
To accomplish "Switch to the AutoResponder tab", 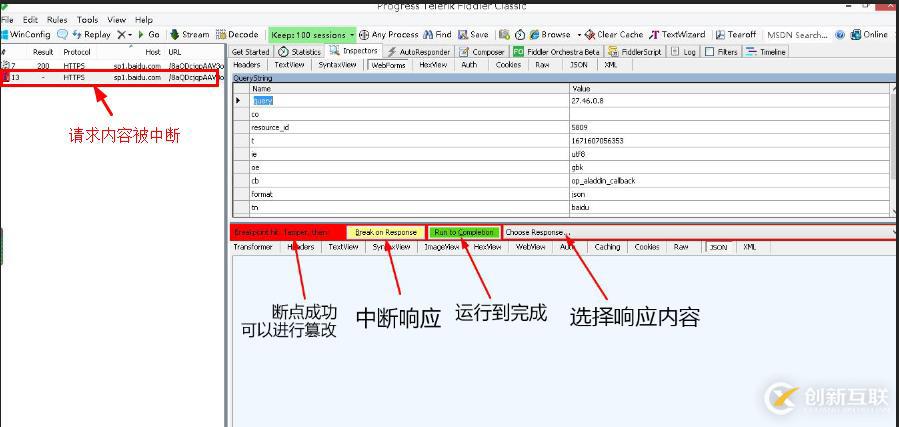I will point(419,52).
